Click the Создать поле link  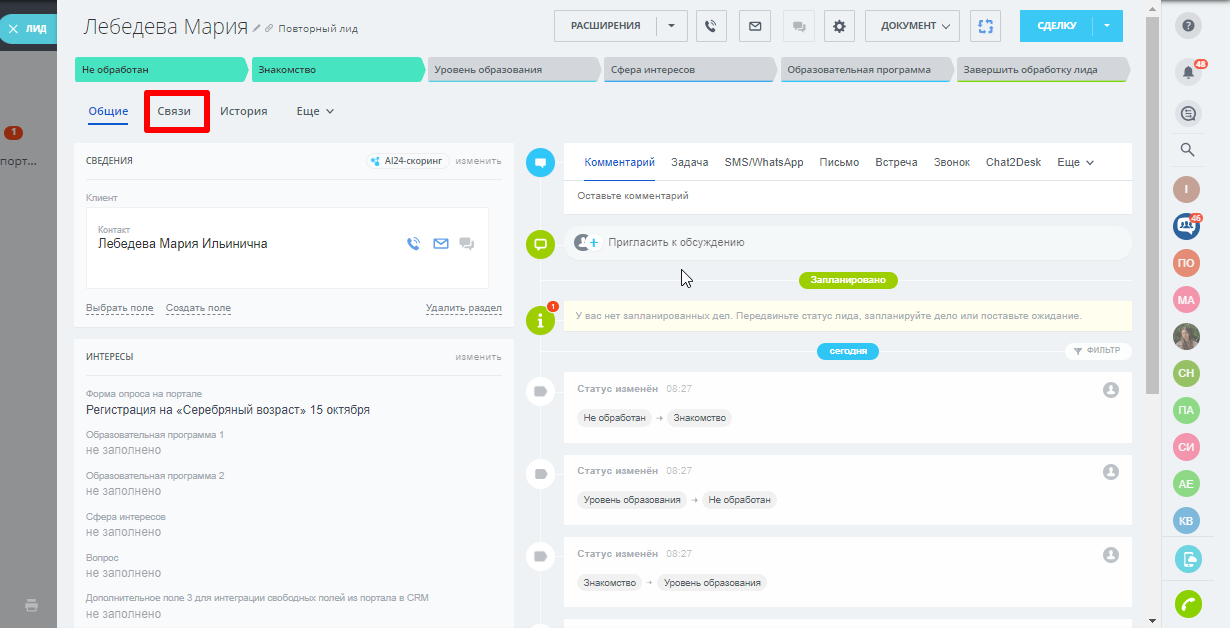(198, 308)
